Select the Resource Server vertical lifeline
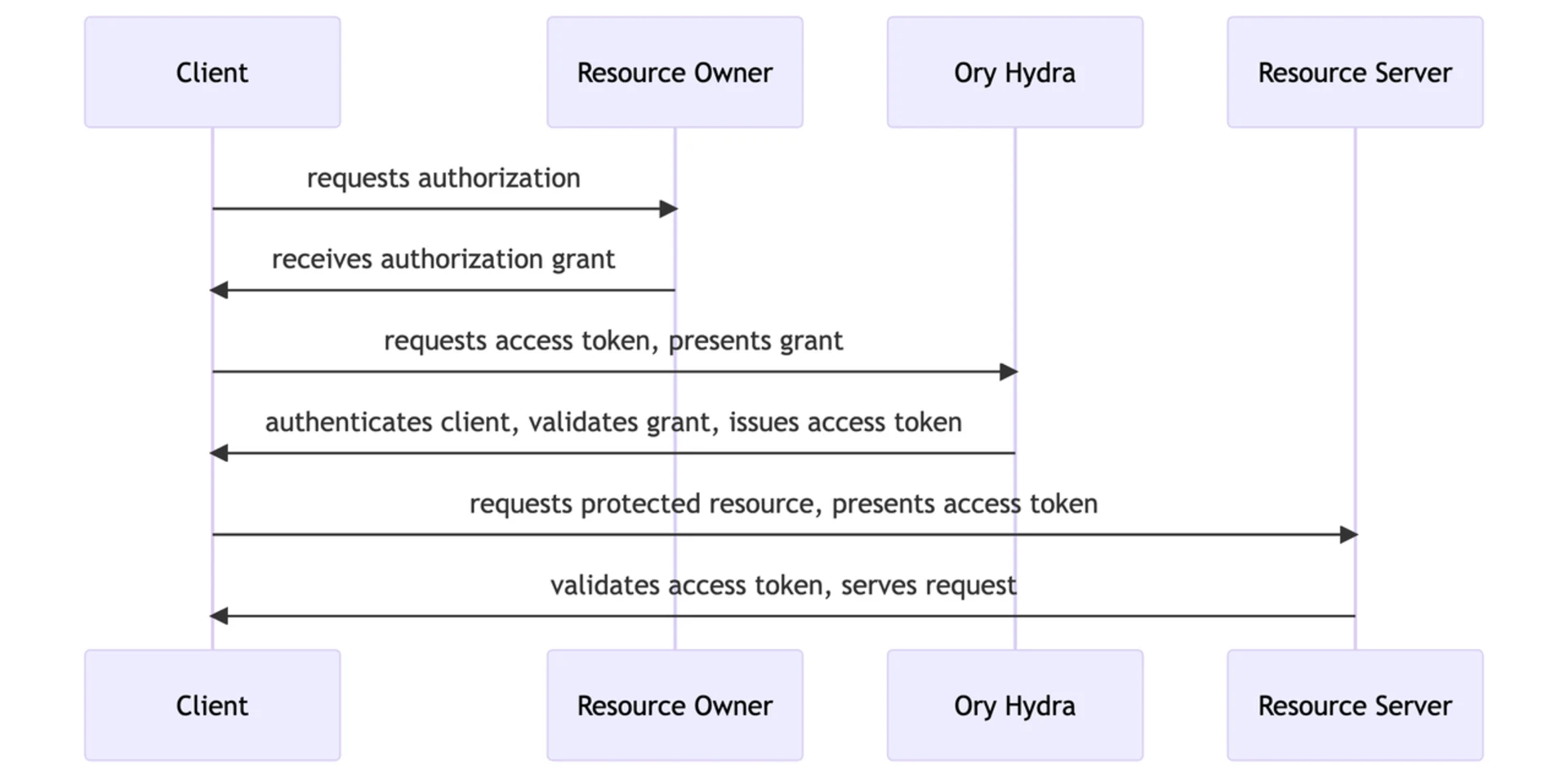Viewport: 1568px width, 779px height. 1354,327
